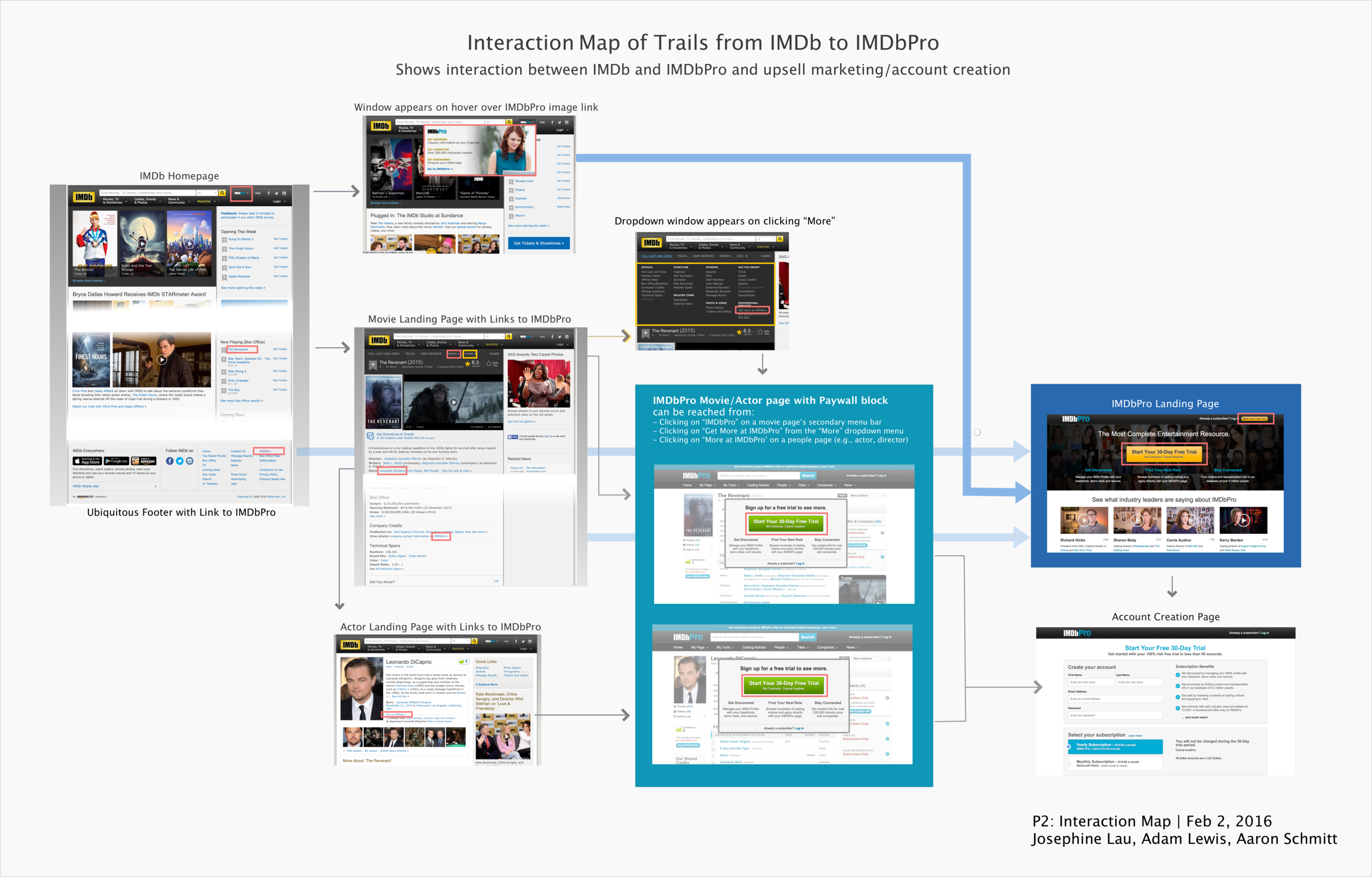Click the First Name field on the Account Creation Page
Screen dimensions: 1372x877
(x=1091, y=682)
